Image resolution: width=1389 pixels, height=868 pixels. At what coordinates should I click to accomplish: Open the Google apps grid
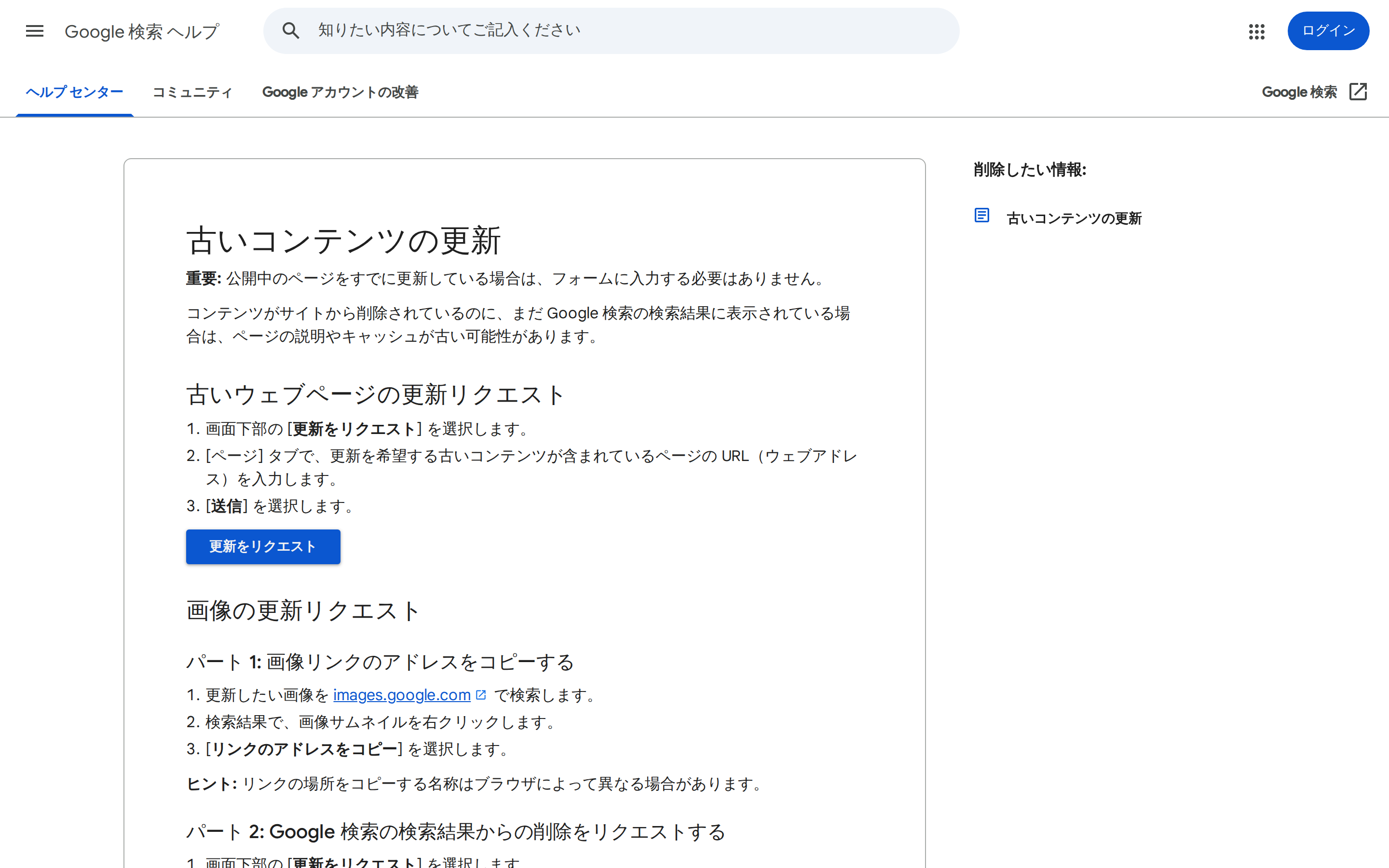(x=1256, y=31)
